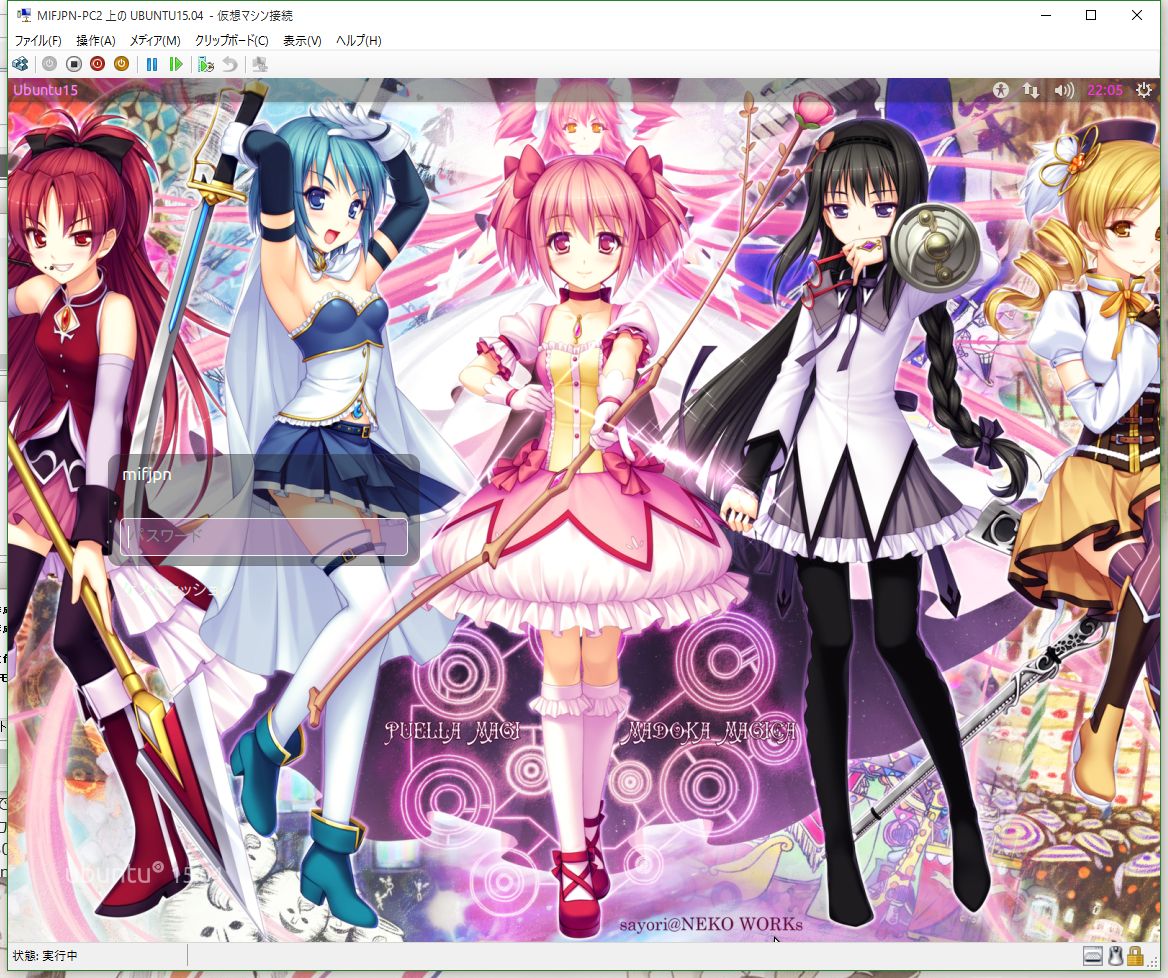The width and height of the screenshot is (1168, 978).
Task: Click the Ubuntu15 hostname label
Action: 45,90
